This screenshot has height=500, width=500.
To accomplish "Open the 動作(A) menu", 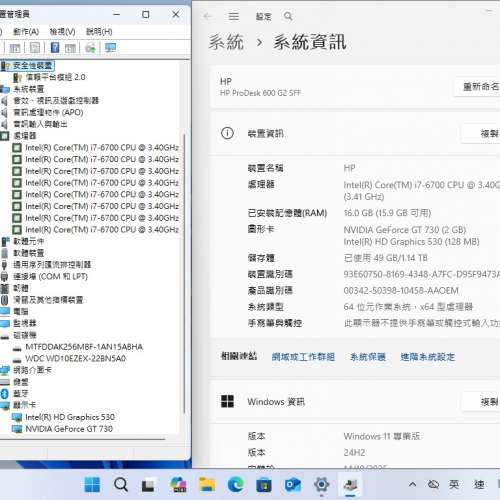I will 26,32.
